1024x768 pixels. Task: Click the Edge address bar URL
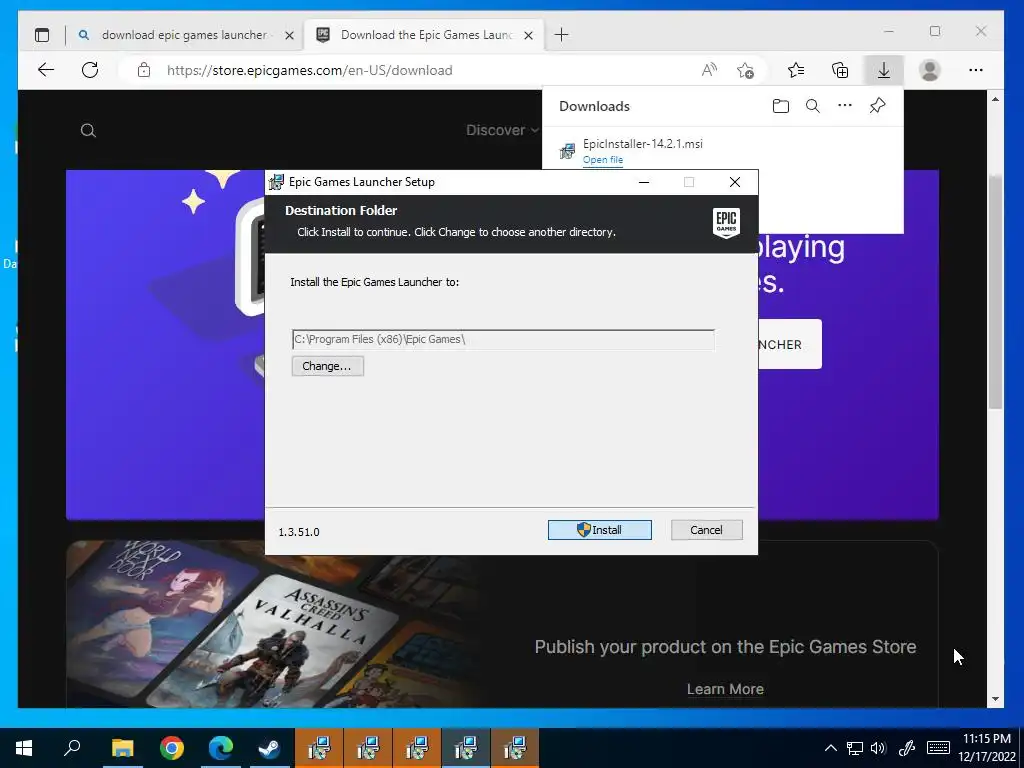coord(310,70)
